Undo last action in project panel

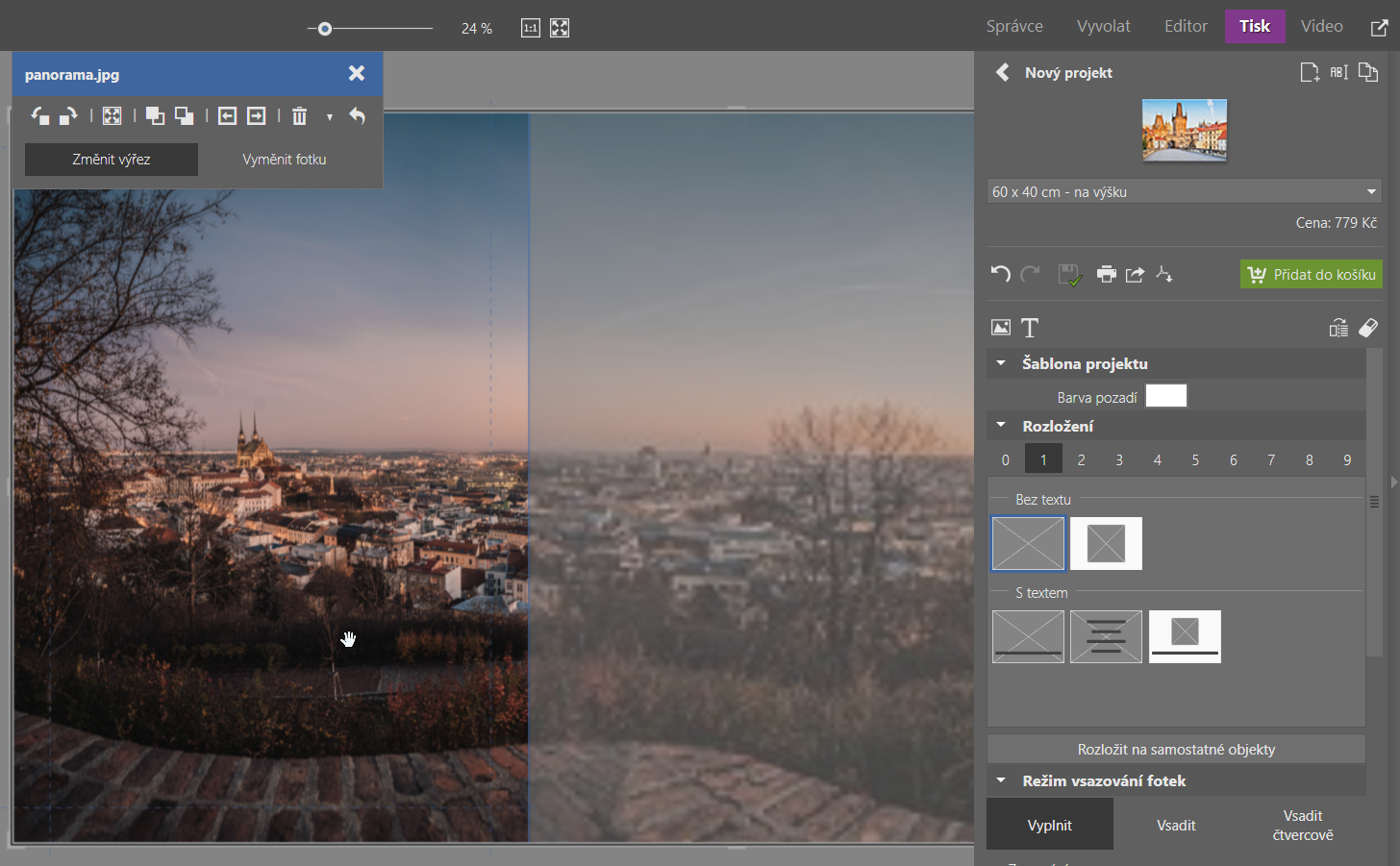[x=1001, y=275]
